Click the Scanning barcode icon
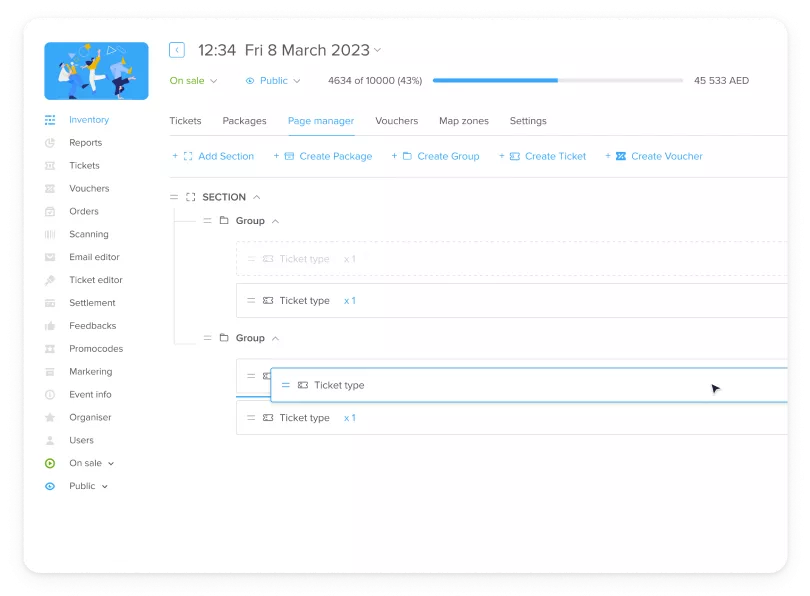This screenshot has height=596, width=810. click(50, 234)
